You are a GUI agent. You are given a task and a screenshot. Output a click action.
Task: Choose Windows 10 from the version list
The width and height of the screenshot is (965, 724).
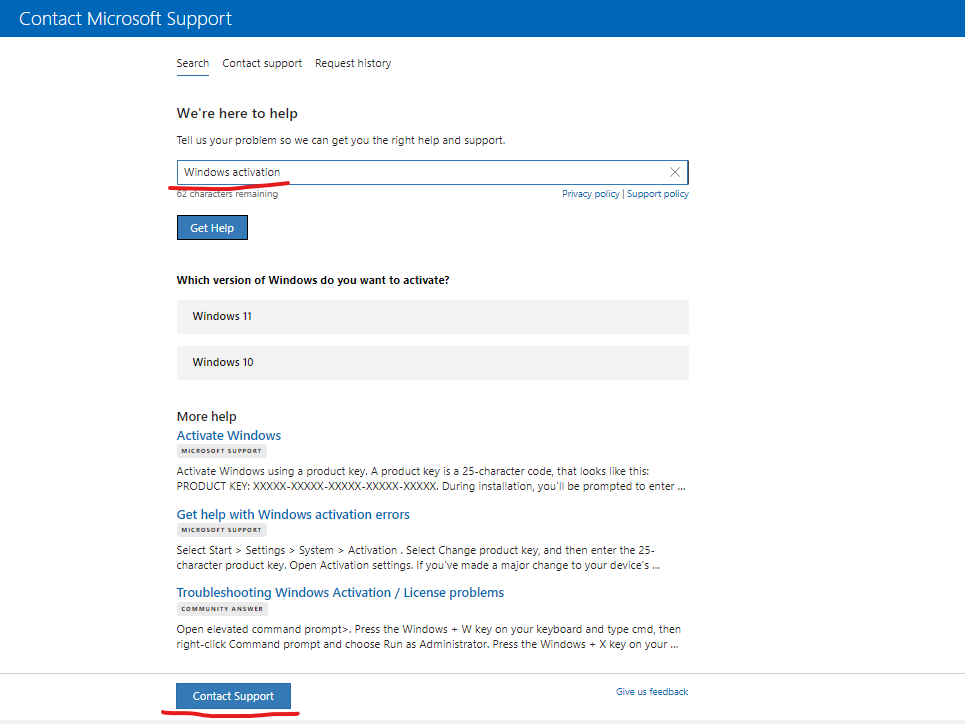[432, 362]
